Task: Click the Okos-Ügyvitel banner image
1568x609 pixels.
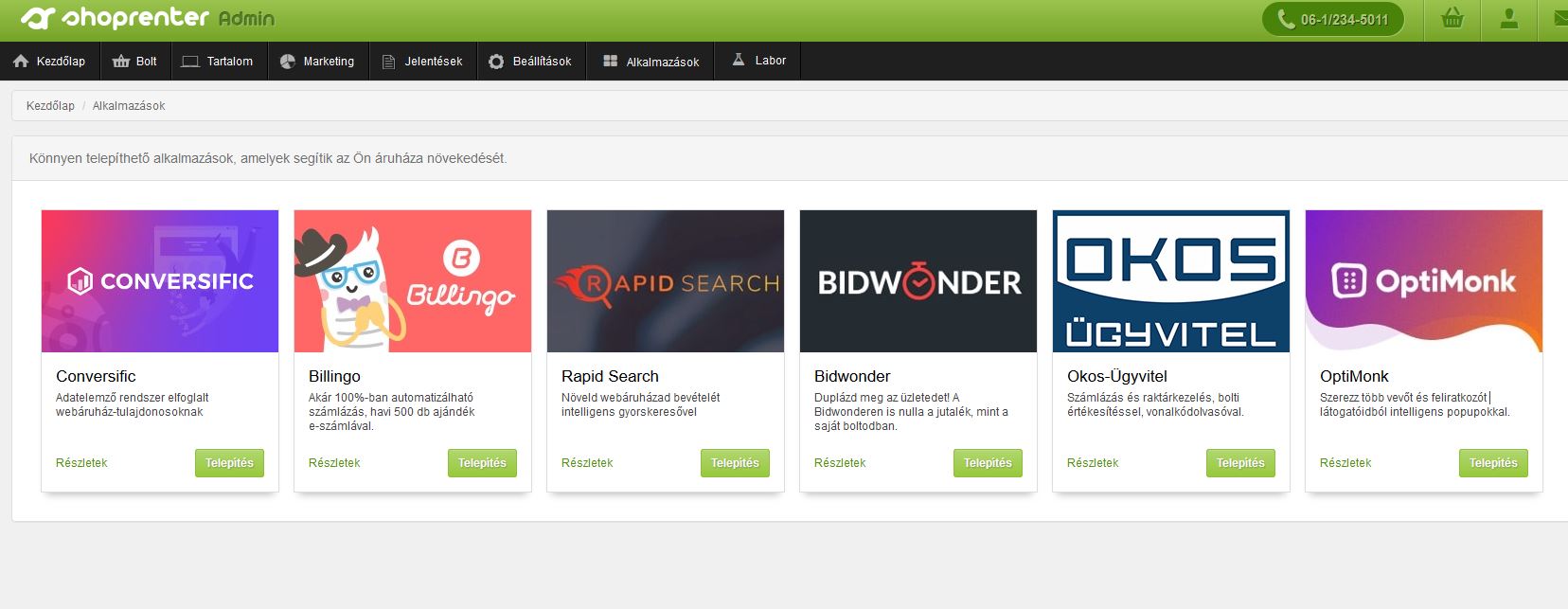Action: pyautogui.click(x=1171, y=281)
